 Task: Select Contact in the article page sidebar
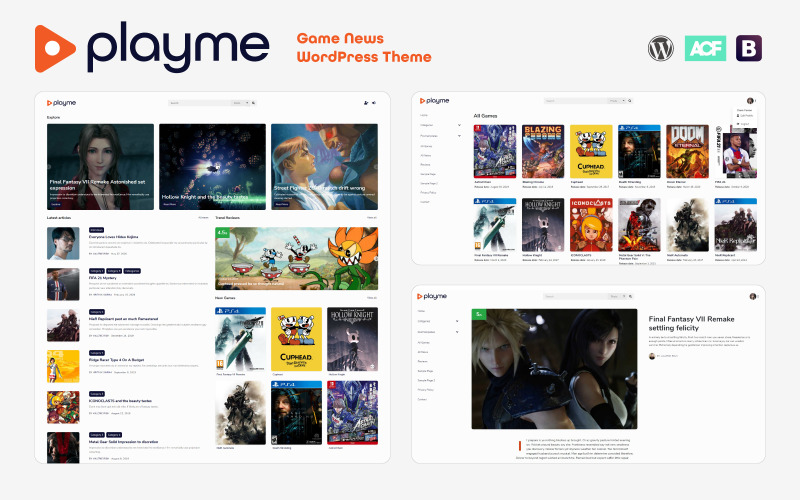(x=424, y=399)
